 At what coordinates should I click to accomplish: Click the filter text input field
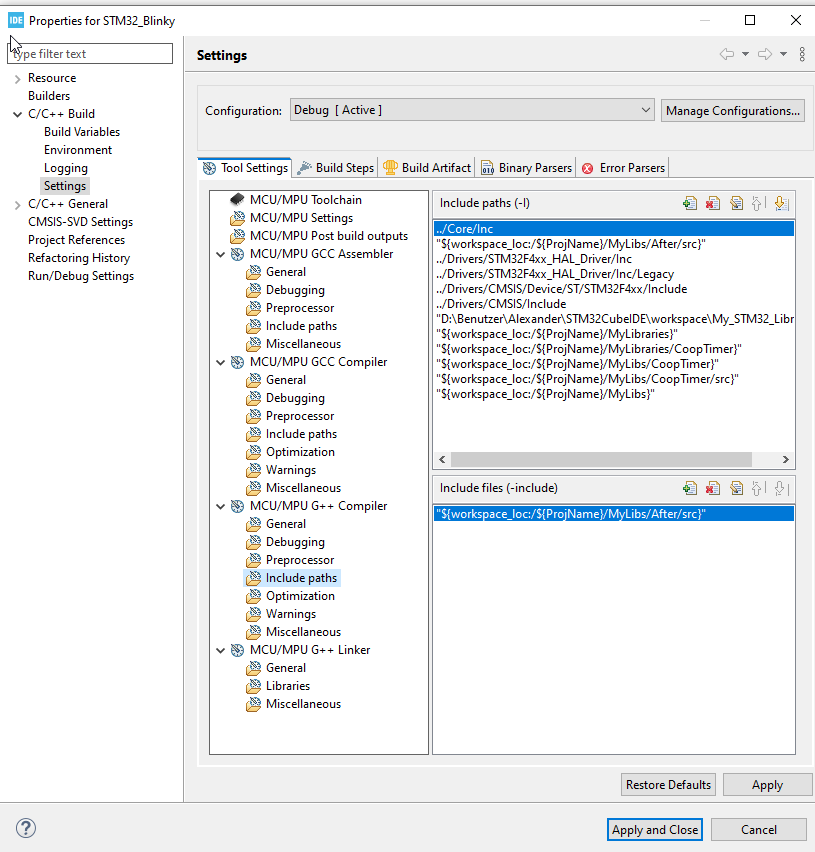pos(90,54)
